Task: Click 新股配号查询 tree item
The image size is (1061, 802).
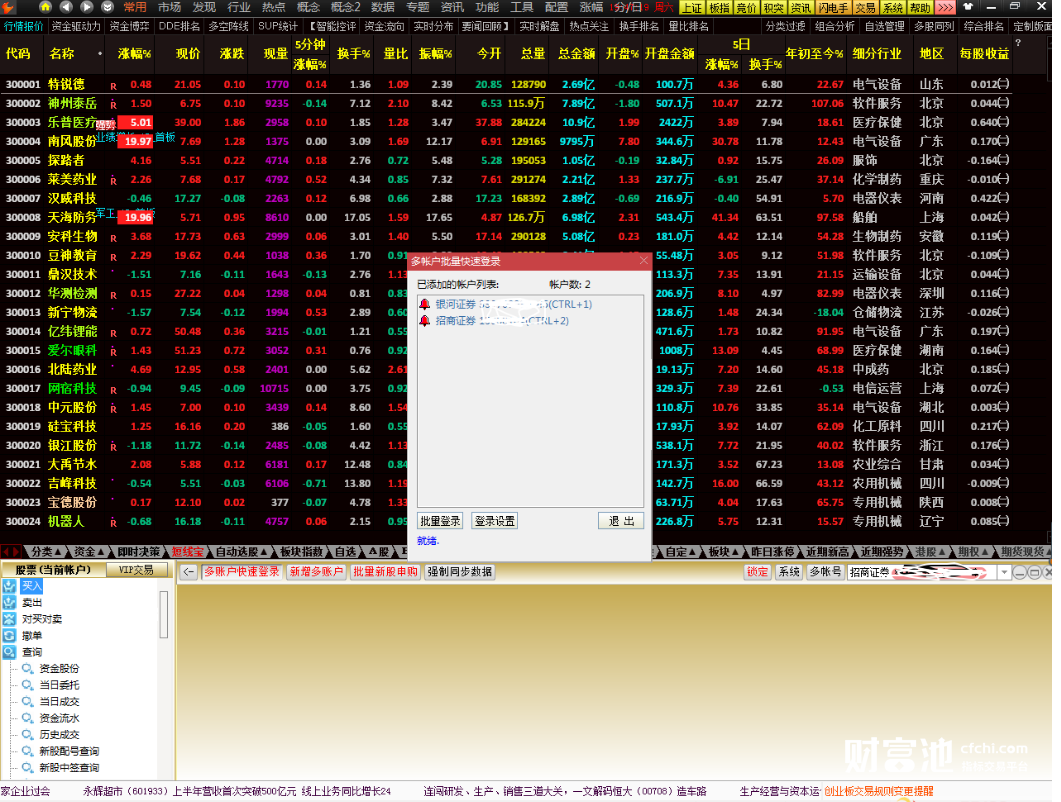Action: [x=69, y=751]
